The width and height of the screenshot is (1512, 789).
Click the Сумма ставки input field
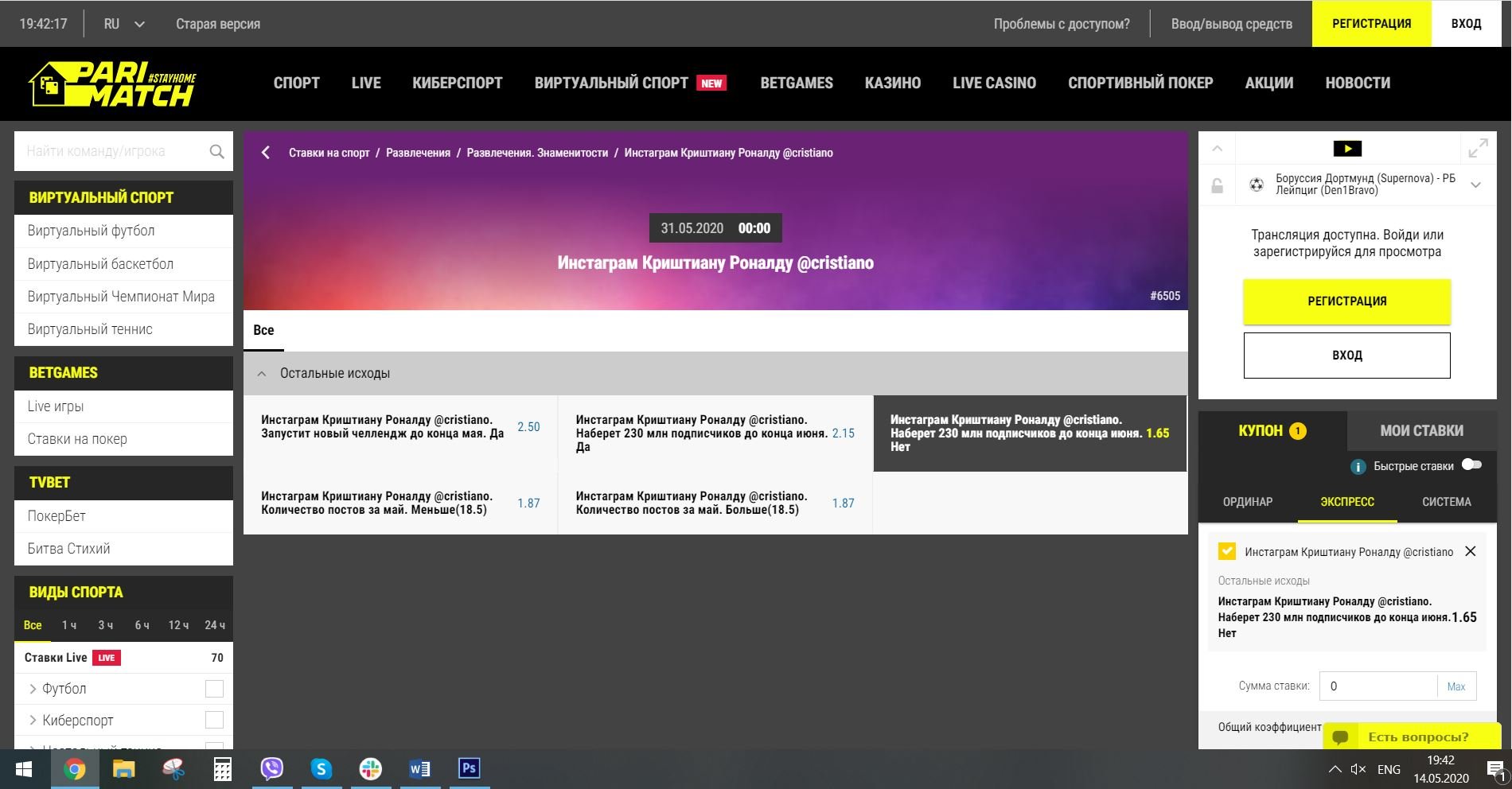click(x=1378, y=686)
